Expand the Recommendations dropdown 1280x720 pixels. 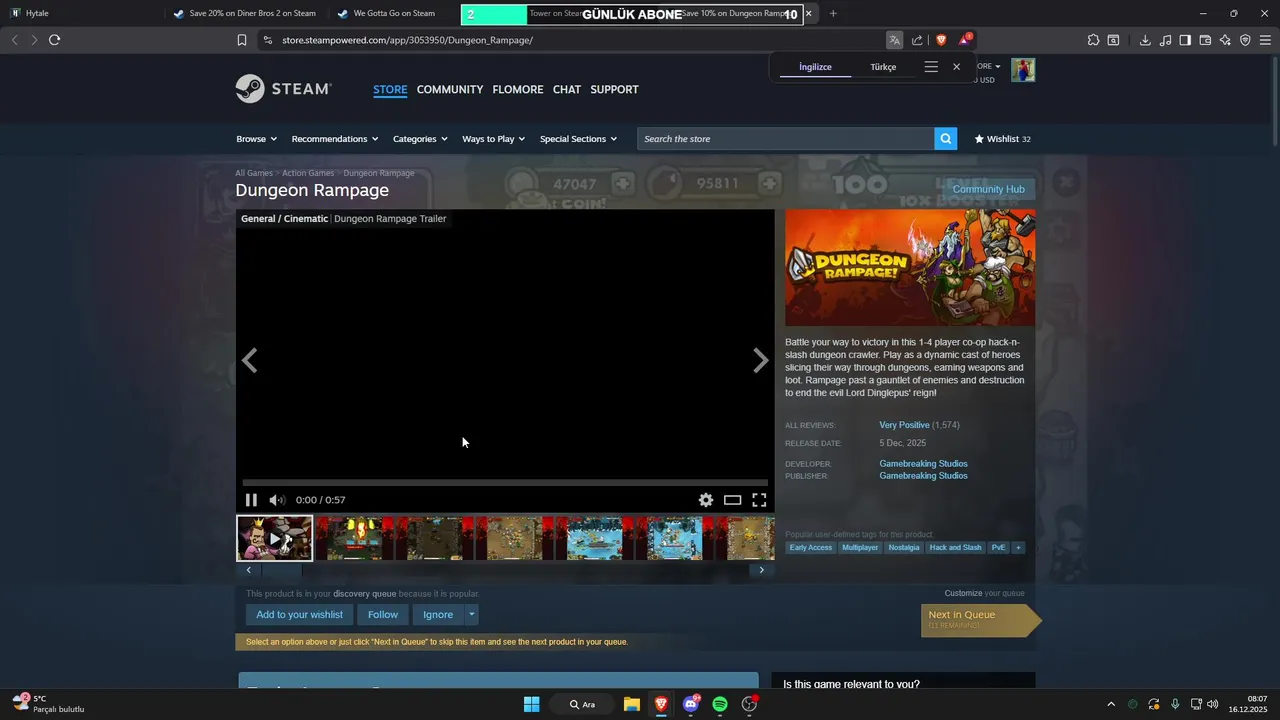(x=335, y=139)
